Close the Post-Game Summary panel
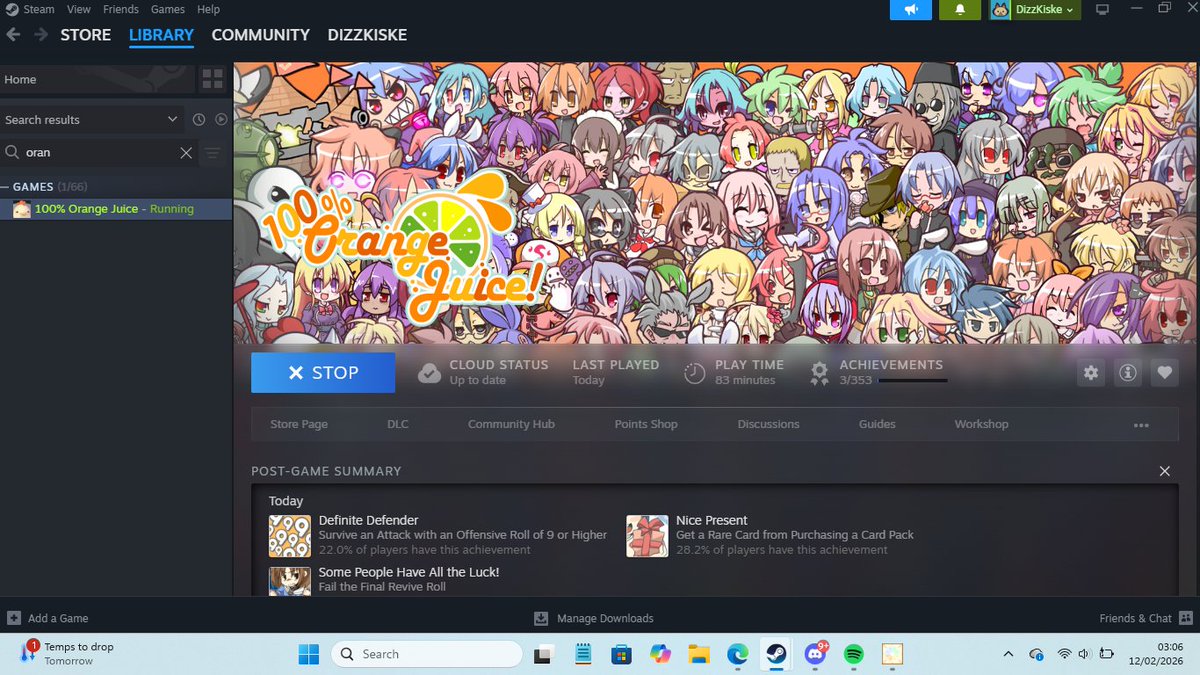The image size is (1200, 675). 1164,471
